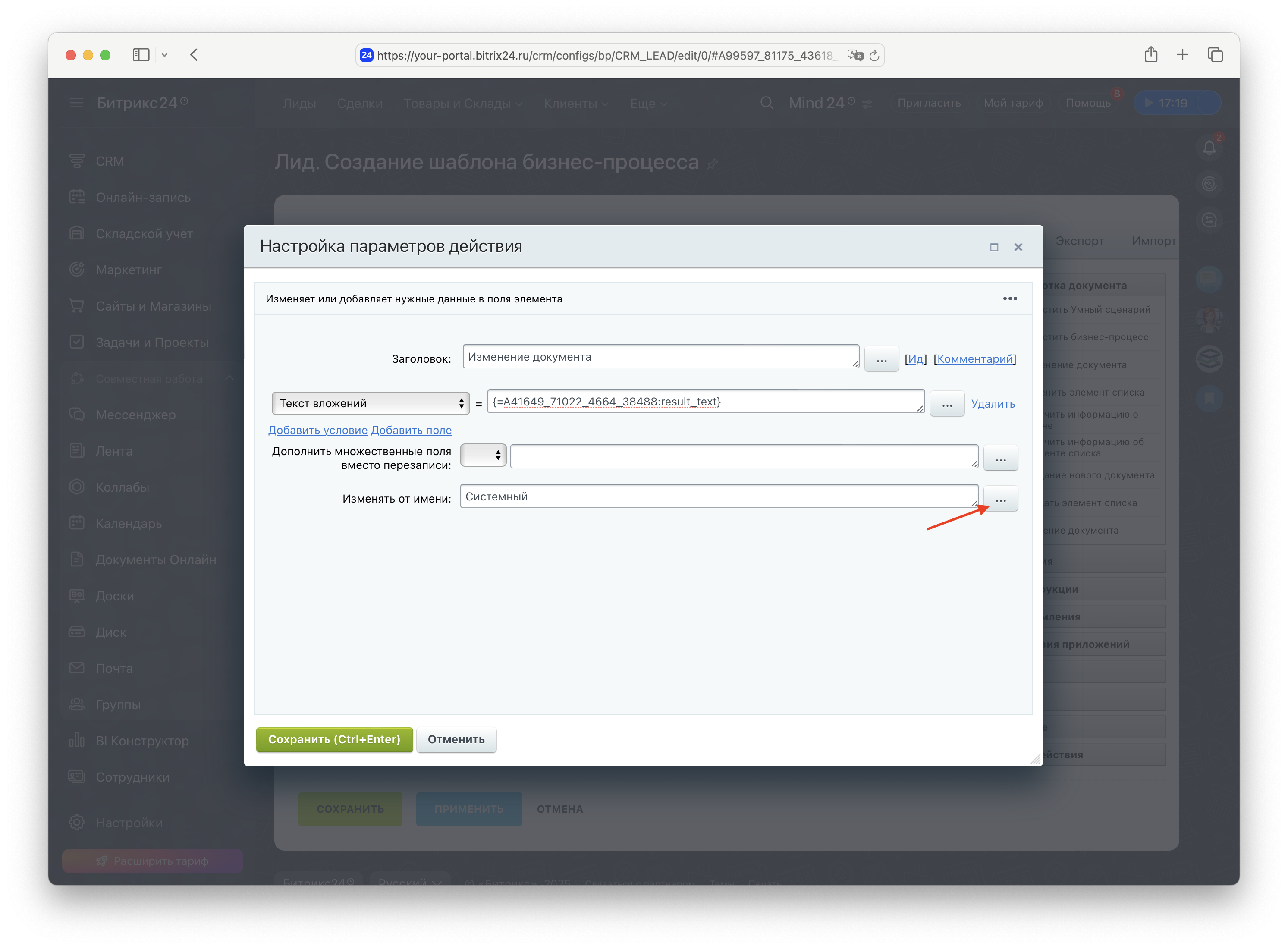Image resolution: width=1288 pixels, height=949 pixels.
Task: Open the Текст вложений field dropdown
Action: (x=371, y=403)
